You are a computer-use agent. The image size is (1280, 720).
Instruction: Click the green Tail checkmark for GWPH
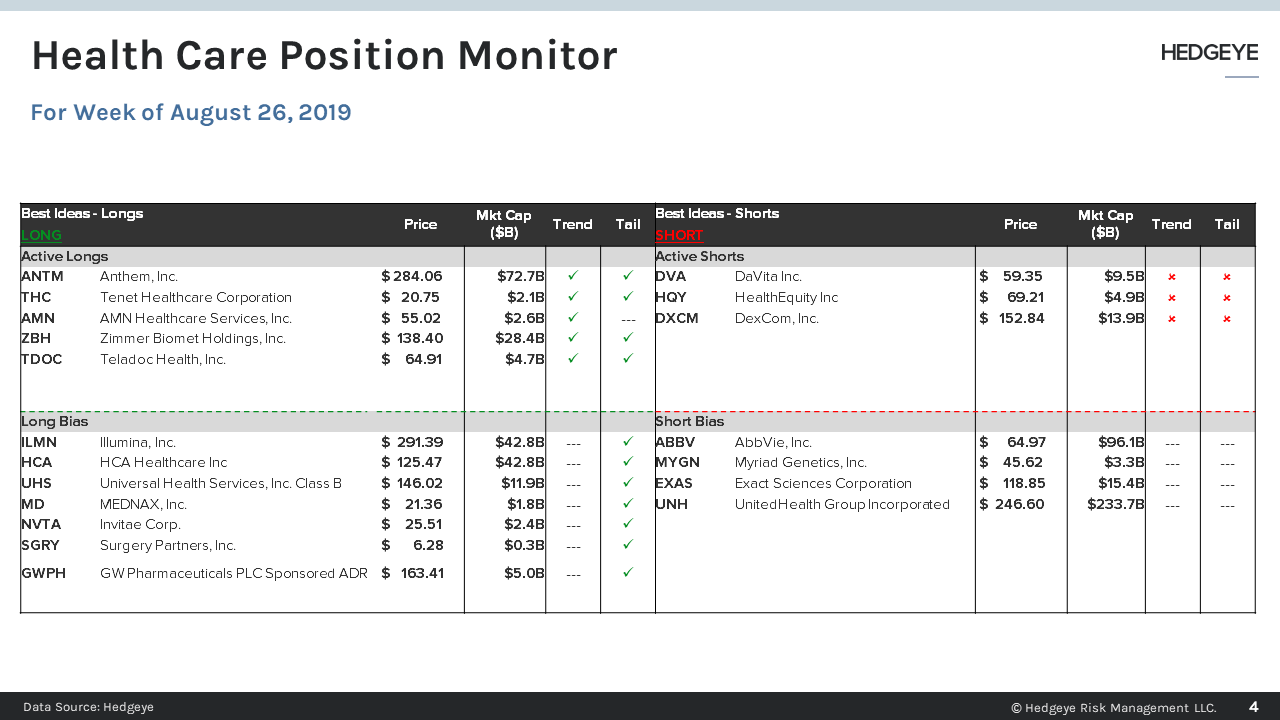628,573
